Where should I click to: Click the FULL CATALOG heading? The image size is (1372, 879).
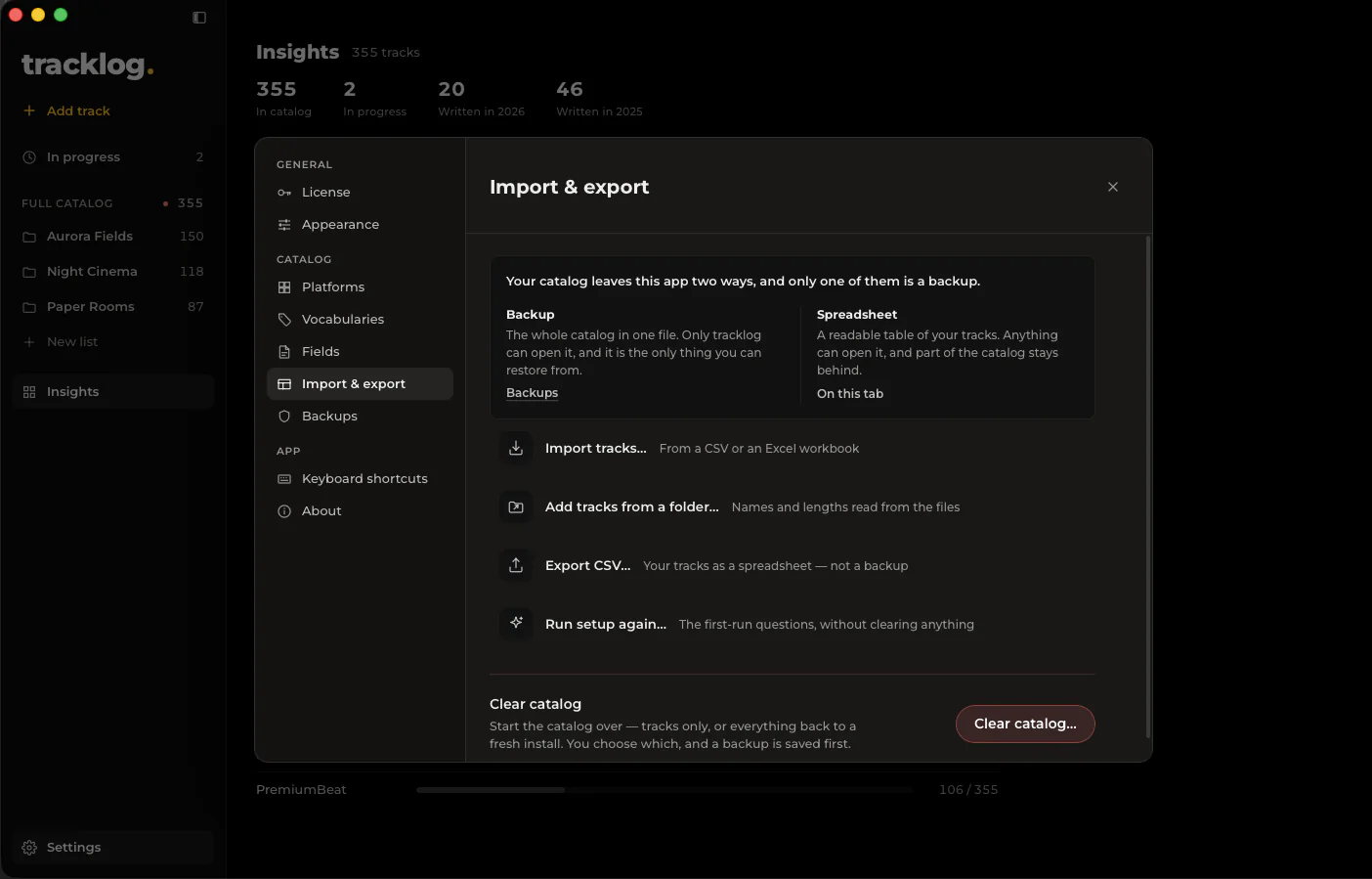pos(67,203)
